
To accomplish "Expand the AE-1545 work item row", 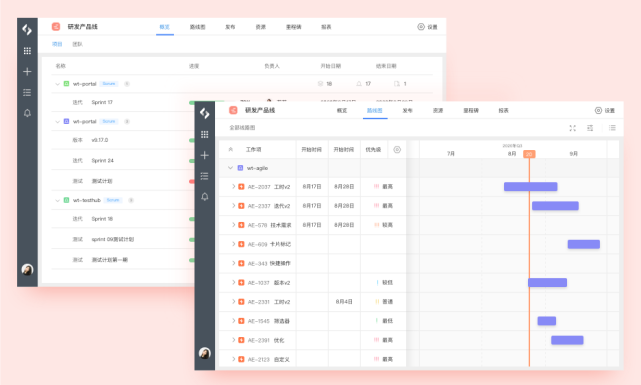I will tap(233, 321).
